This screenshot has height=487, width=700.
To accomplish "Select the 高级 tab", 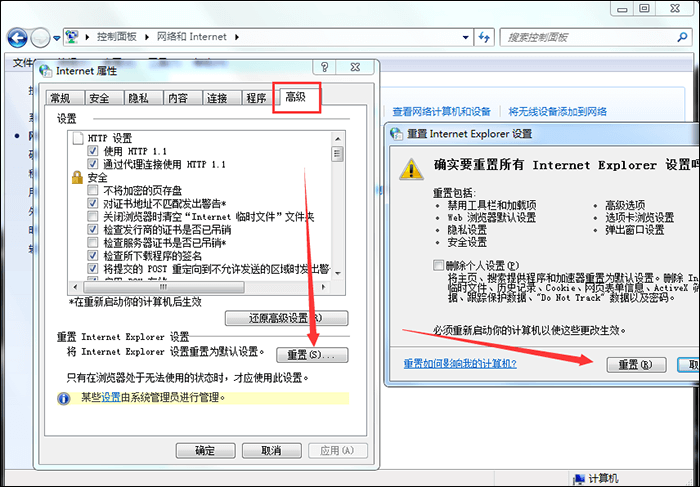I will click(296, 97).
